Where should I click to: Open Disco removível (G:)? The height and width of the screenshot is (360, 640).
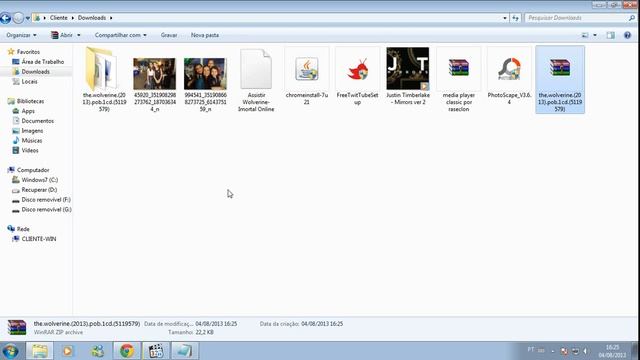46,209
